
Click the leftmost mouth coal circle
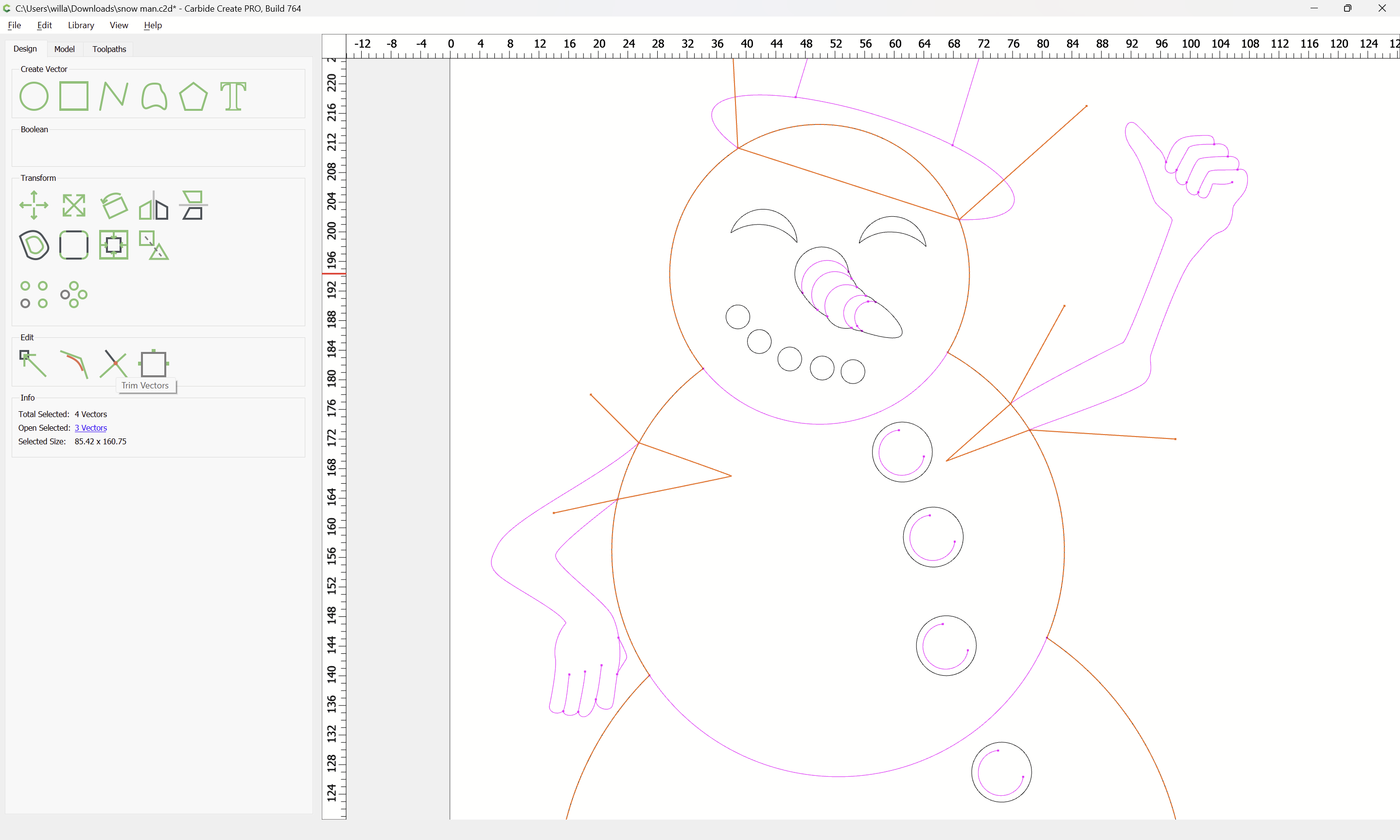click(x=737, y=317)
